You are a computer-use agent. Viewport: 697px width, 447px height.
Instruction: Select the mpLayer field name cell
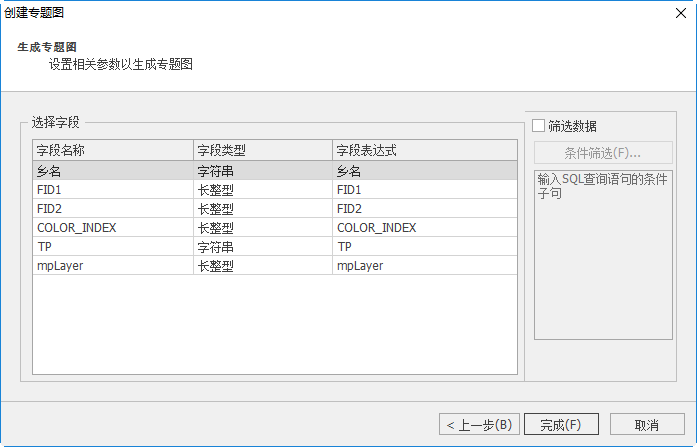(x=112, y=265)
